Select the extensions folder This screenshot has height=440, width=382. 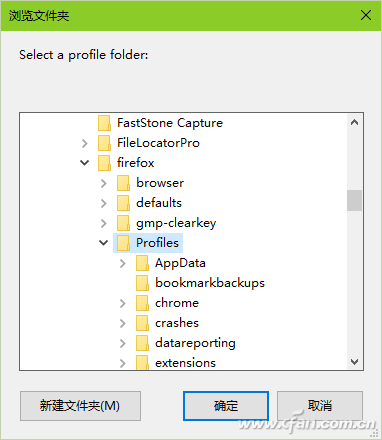pyautogui.click(x=186, y=363)
